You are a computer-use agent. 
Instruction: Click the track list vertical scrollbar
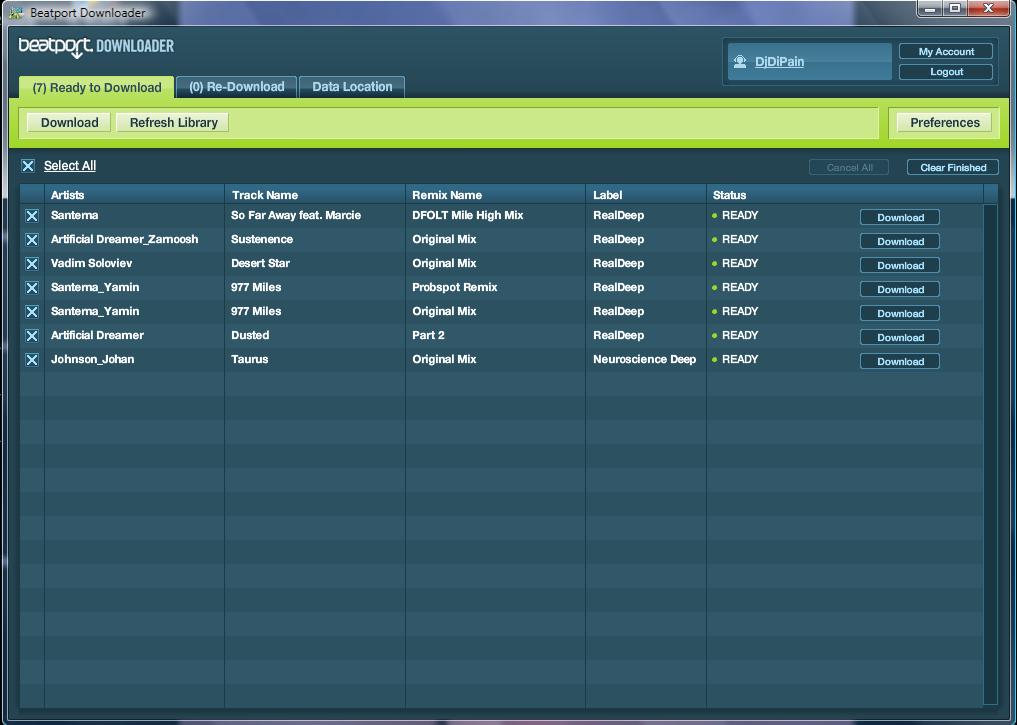pos(990,450)
